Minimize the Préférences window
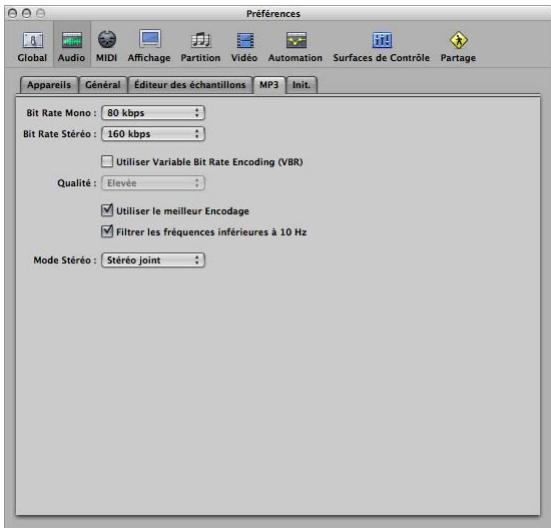 26,13
